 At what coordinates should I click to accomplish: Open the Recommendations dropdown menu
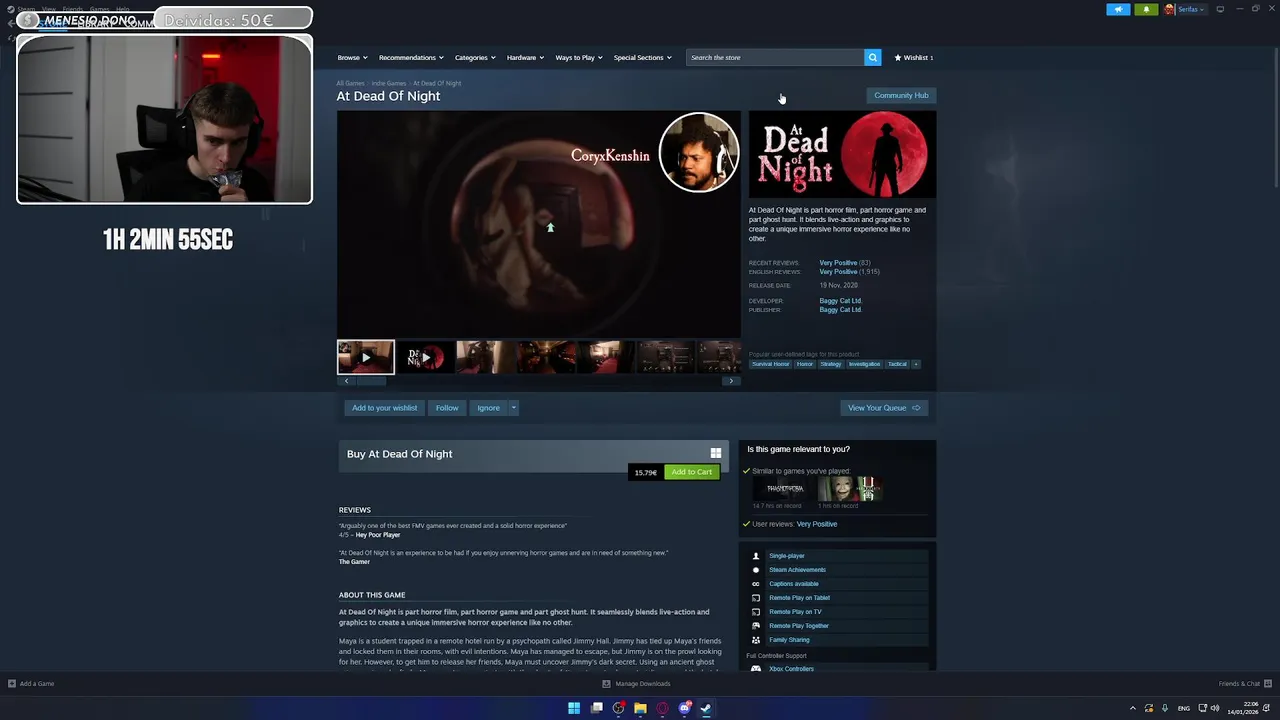point(411,58)
